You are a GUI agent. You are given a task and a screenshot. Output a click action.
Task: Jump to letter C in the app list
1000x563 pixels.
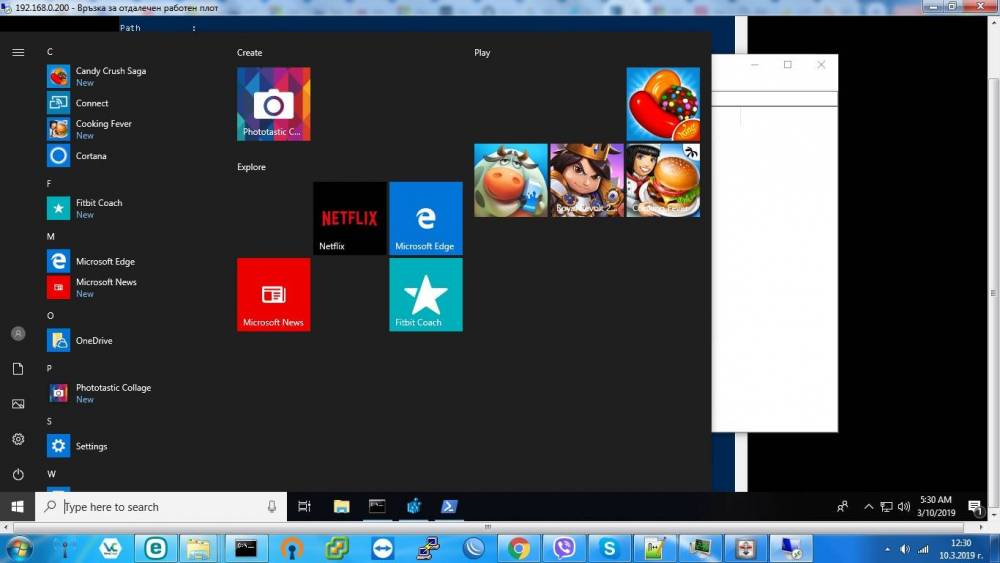[50, 52]
